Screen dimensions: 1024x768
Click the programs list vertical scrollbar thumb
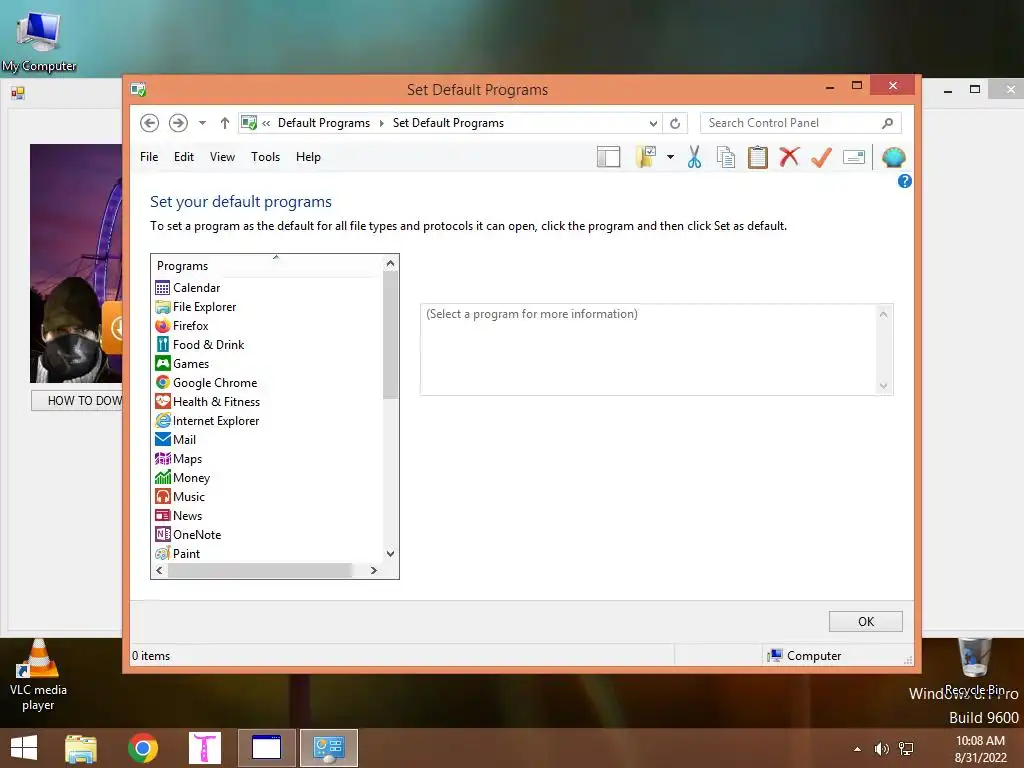click(391, 334)
